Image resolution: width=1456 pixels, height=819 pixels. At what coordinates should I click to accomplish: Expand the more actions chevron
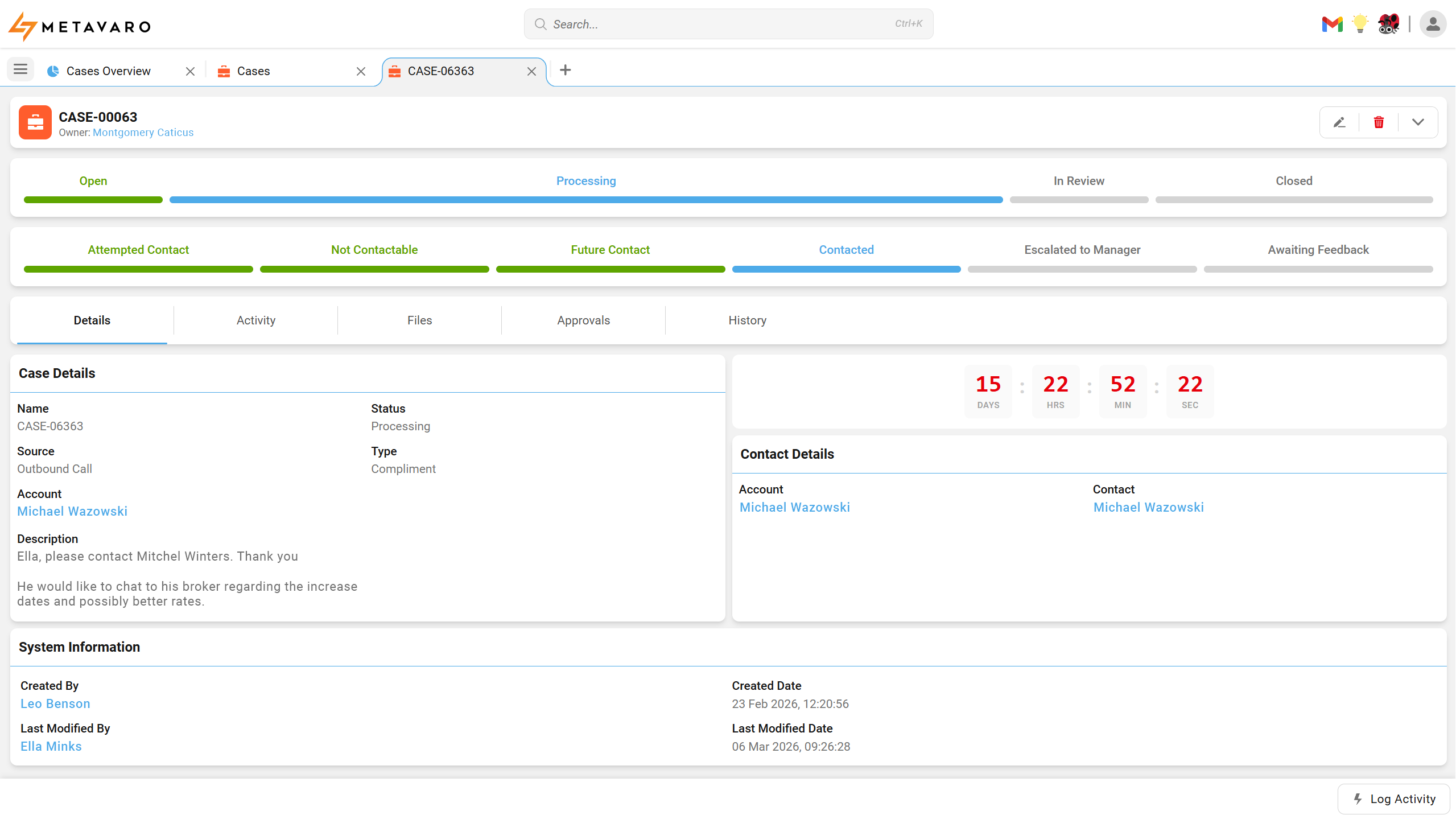pyautogui.click(x=1418, y=122)
